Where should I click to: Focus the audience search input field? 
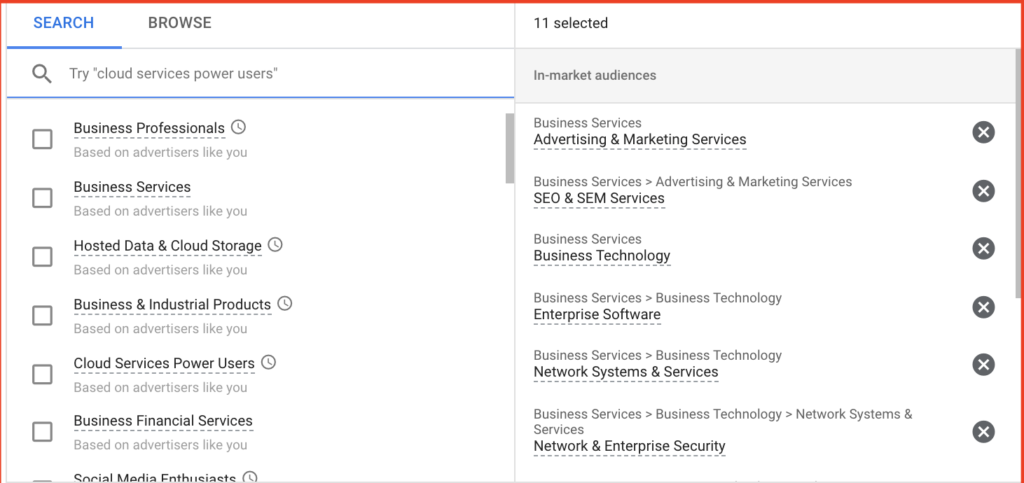(287, 74)
